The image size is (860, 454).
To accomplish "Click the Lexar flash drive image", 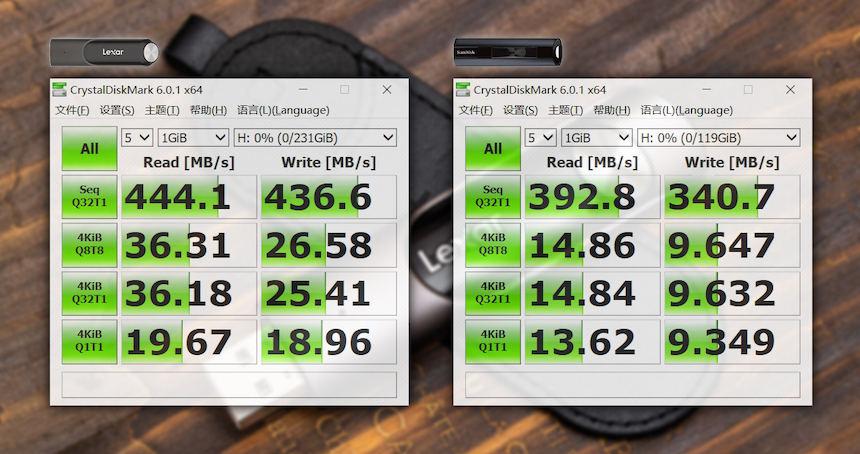I will tap(104, 53).
